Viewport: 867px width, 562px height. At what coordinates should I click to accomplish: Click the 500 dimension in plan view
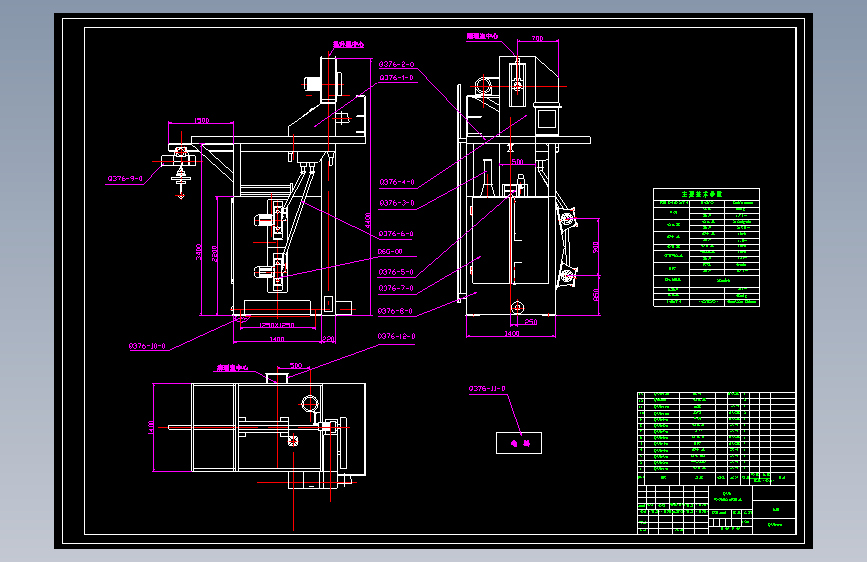tap(296, 366)
